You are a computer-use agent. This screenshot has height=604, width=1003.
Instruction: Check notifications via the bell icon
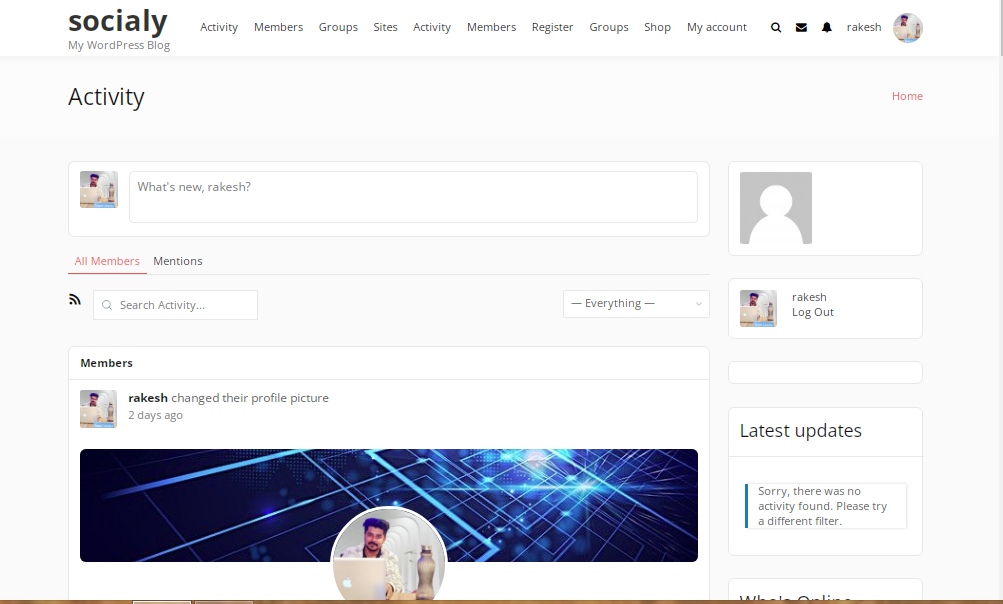click(x=826, y=27)
